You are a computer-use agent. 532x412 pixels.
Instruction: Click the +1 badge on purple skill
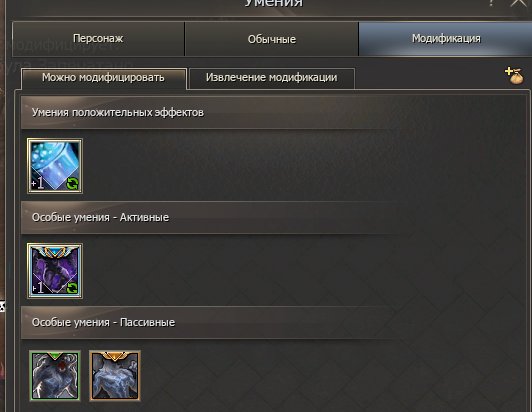tap(38, 288)
